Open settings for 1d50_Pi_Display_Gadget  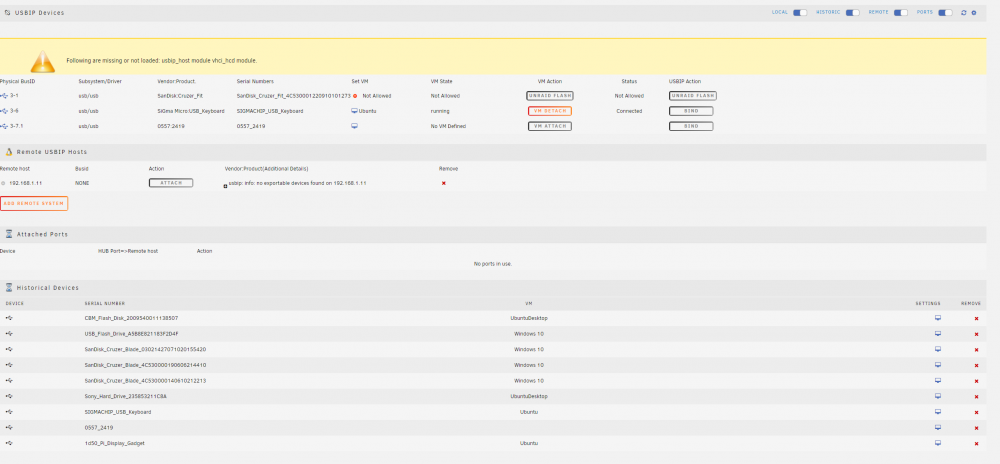938,442
